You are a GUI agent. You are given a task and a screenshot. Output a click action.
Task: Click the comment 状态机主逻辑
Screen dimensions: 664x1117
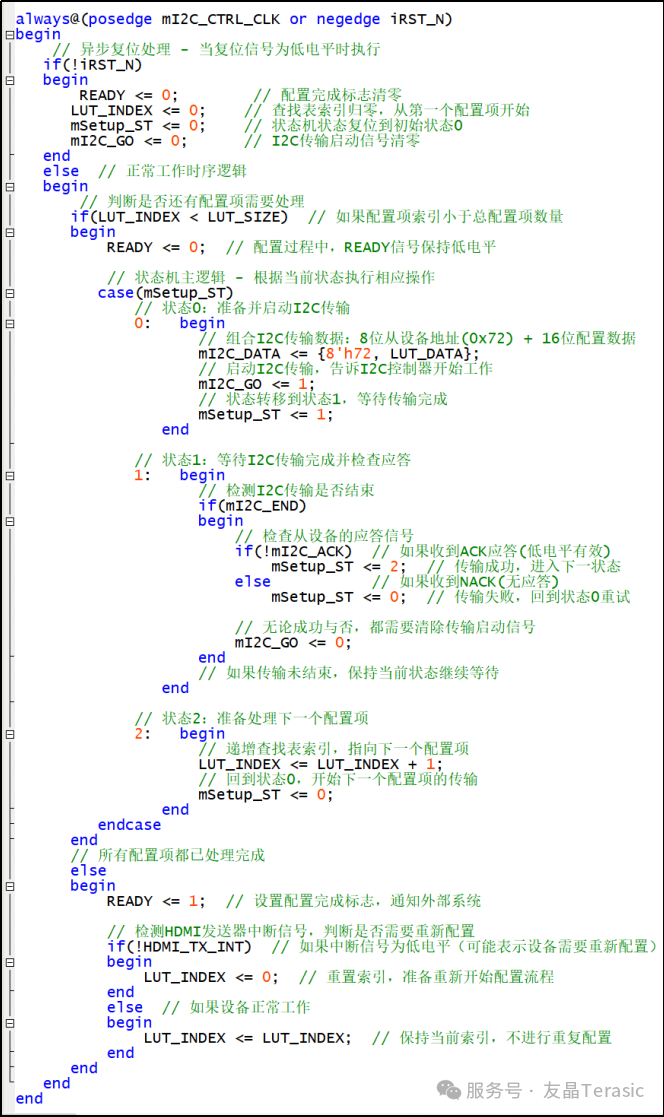point(271,277)
